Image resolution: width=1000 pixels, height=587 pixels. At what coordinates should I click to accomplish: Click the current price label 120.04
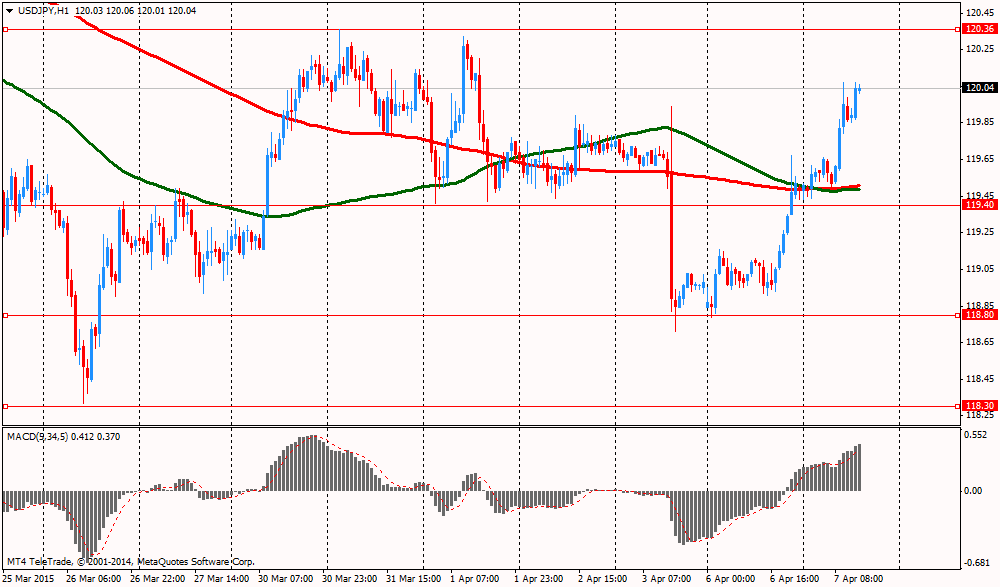click(x=979, y=88)
